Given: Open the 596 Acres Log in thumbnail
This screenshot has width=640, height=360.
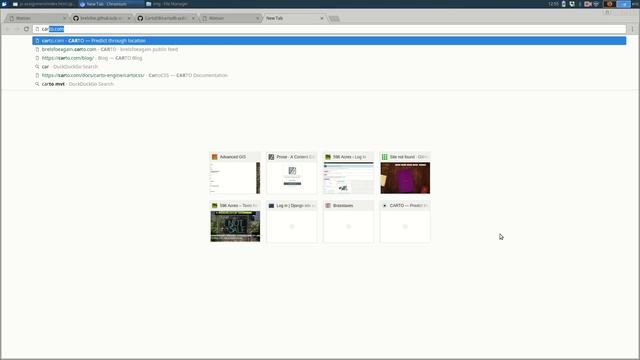Looking at the screenshot, I should [x=349, y=173].
